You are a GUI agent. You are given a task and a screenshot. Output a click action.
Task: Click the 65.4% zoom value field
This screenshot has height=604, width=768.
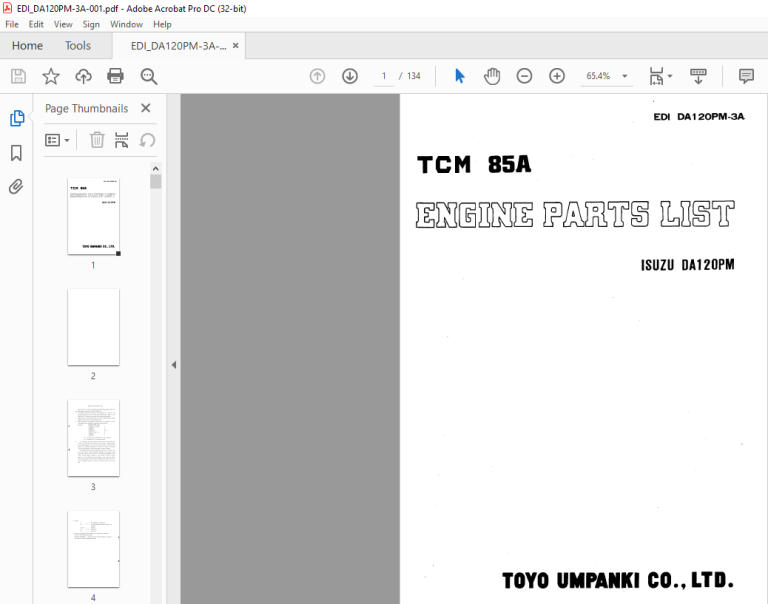pos(598,76)
